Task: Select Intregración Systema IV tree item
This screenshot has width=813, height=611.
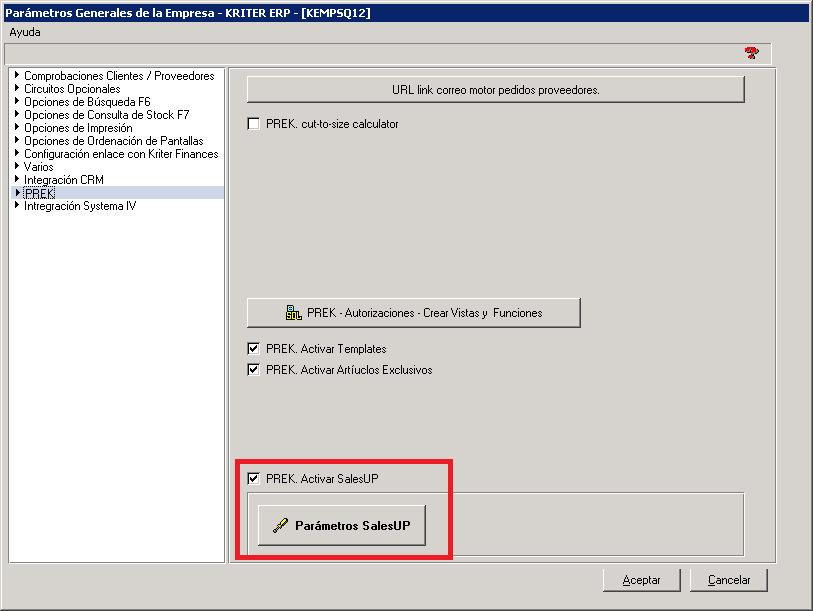Action: (80, 206)
